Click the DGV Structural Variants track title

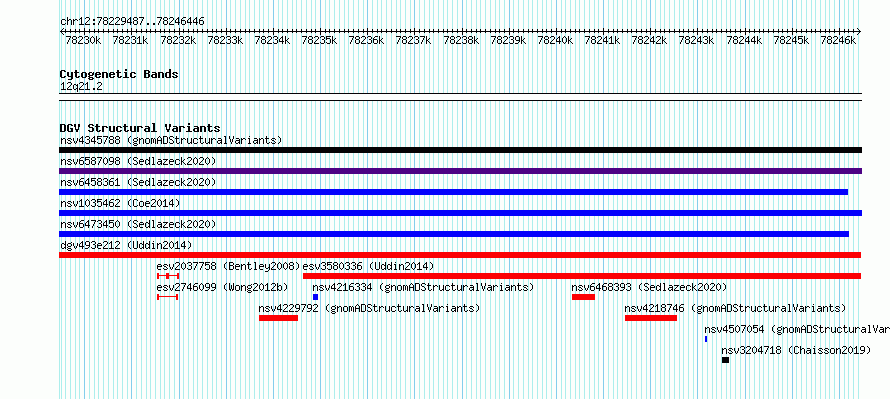tap(140, 128)
